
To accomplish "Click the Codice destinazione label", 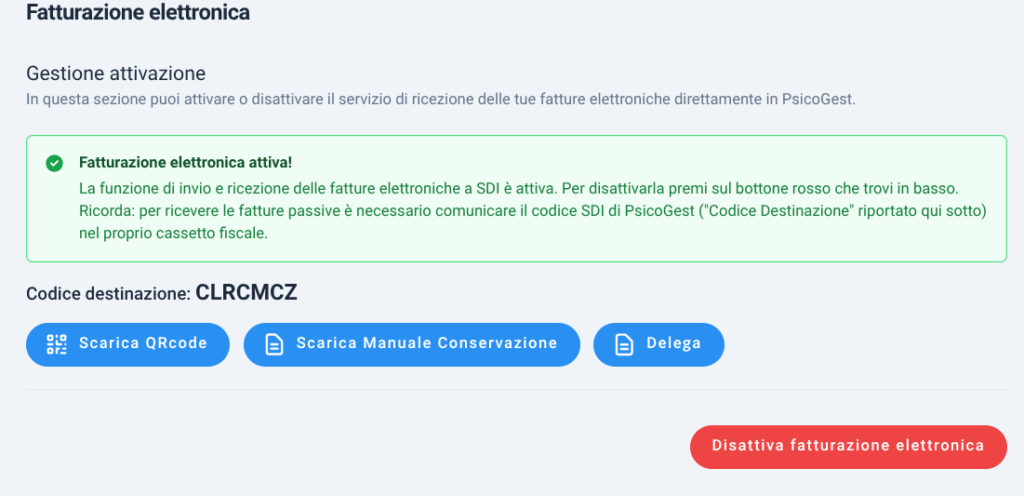I will [108, 294].
